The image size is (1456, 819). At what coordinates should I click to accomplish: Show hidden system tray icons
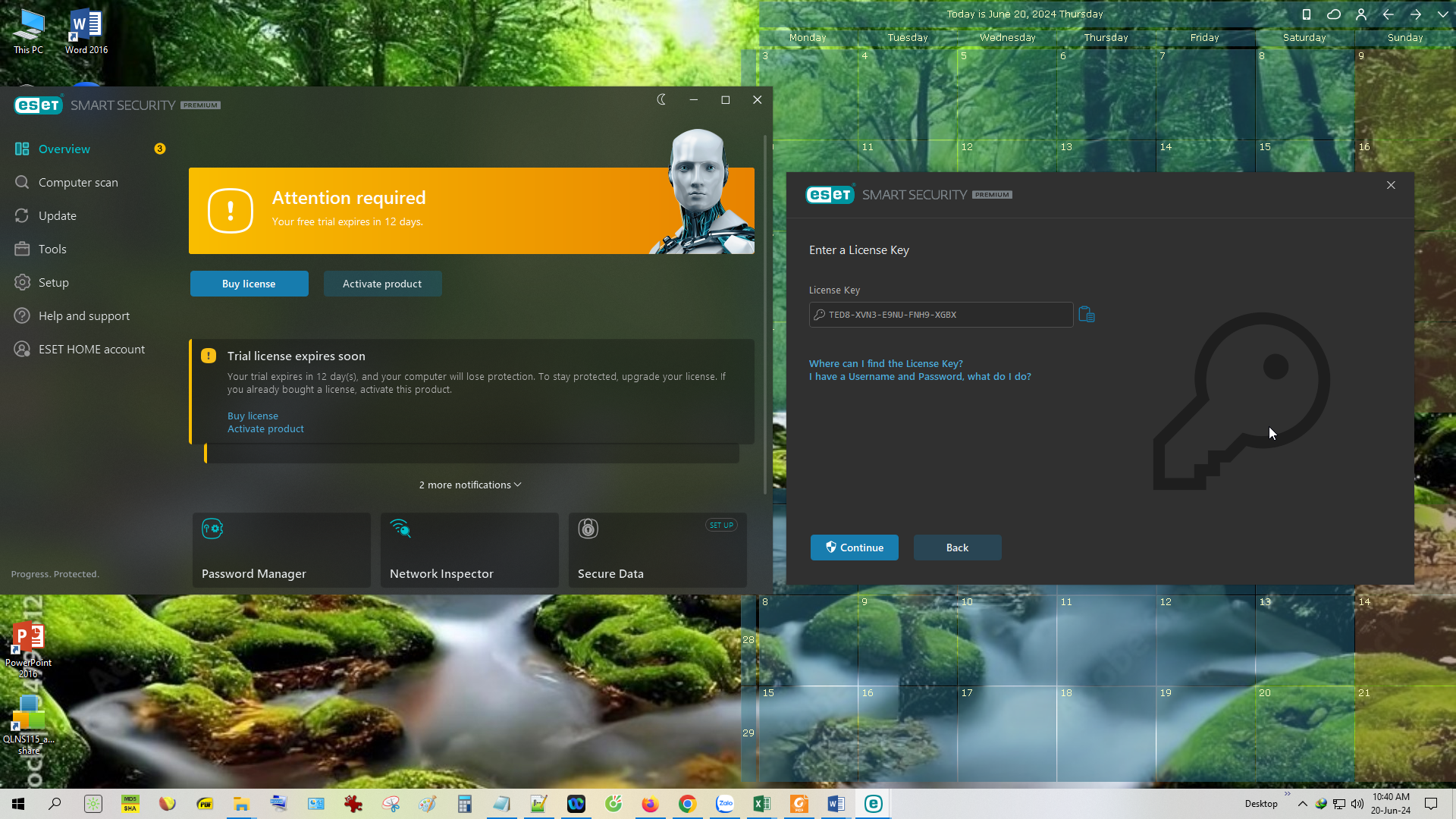click(1303, 804)
